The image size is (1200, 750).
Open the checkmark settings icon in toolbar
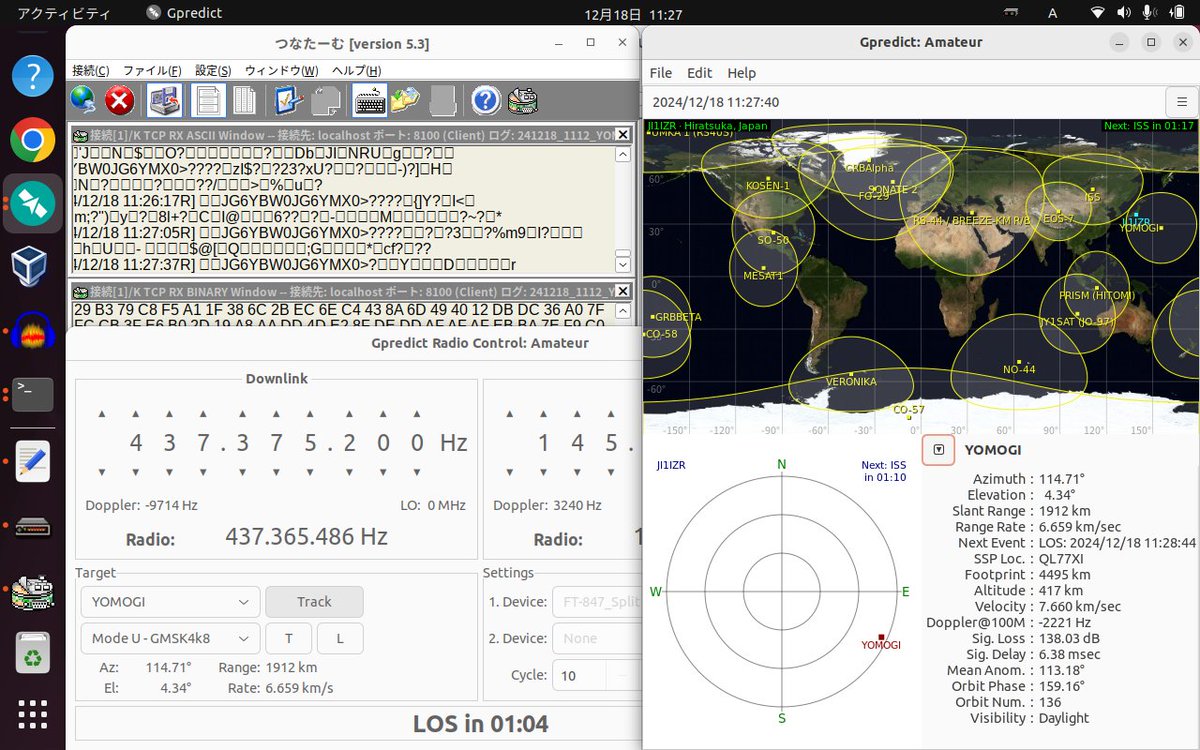pyautogui.click(x=288, y=100)
